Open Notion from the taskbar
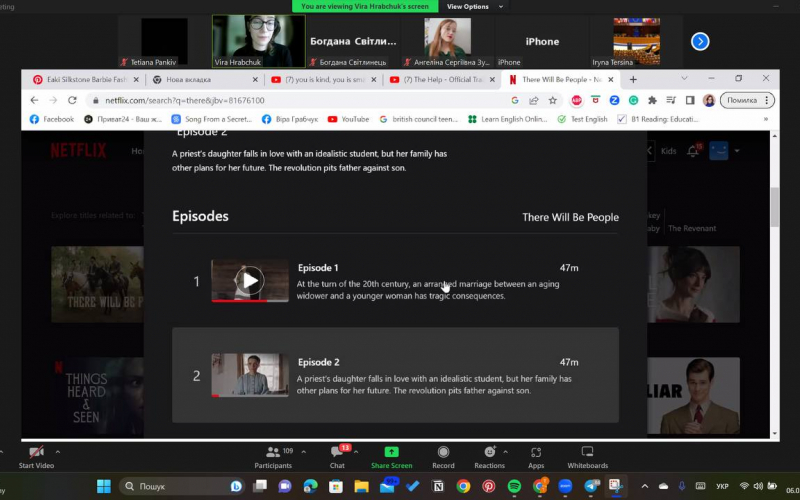 pos(438,486)
